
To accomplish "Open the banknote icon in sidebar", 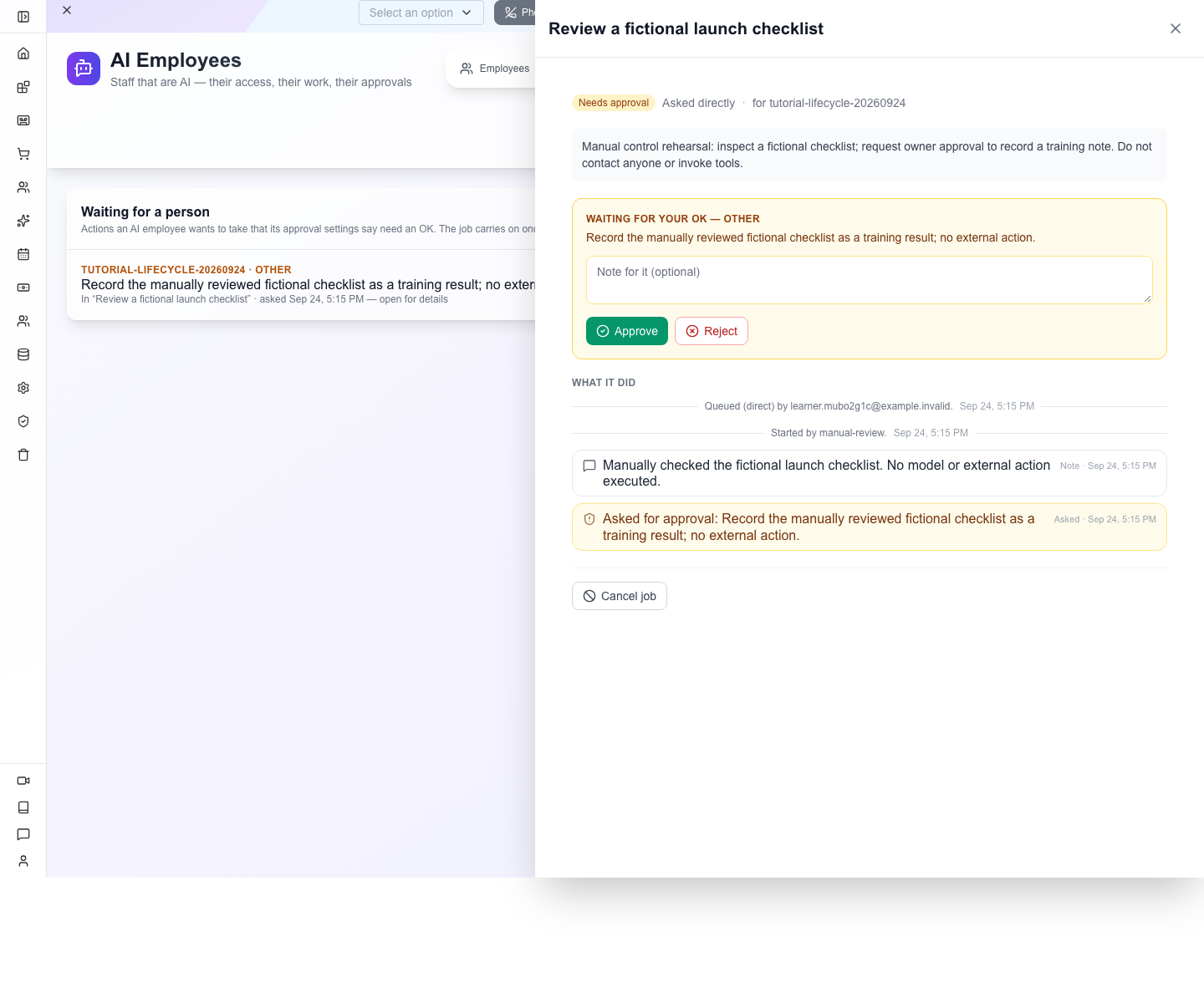I will coord(23,288).
